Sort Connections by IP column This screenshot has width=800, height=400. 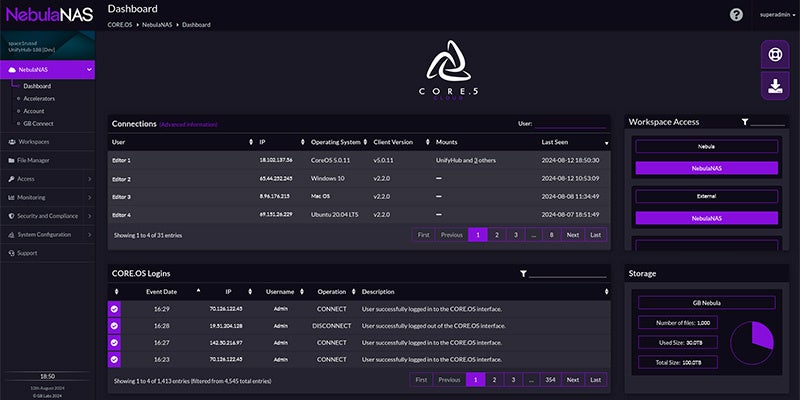[303, 142]
